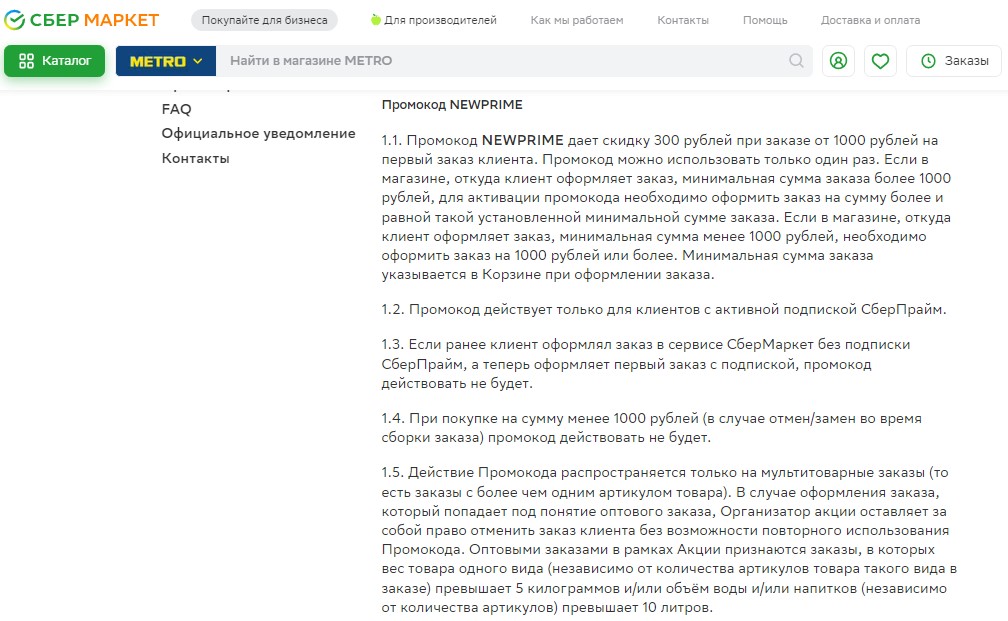Click Покупайте для бизнеса pill
The height and width of the screenshot is (621, 1008).
(264, 20)
